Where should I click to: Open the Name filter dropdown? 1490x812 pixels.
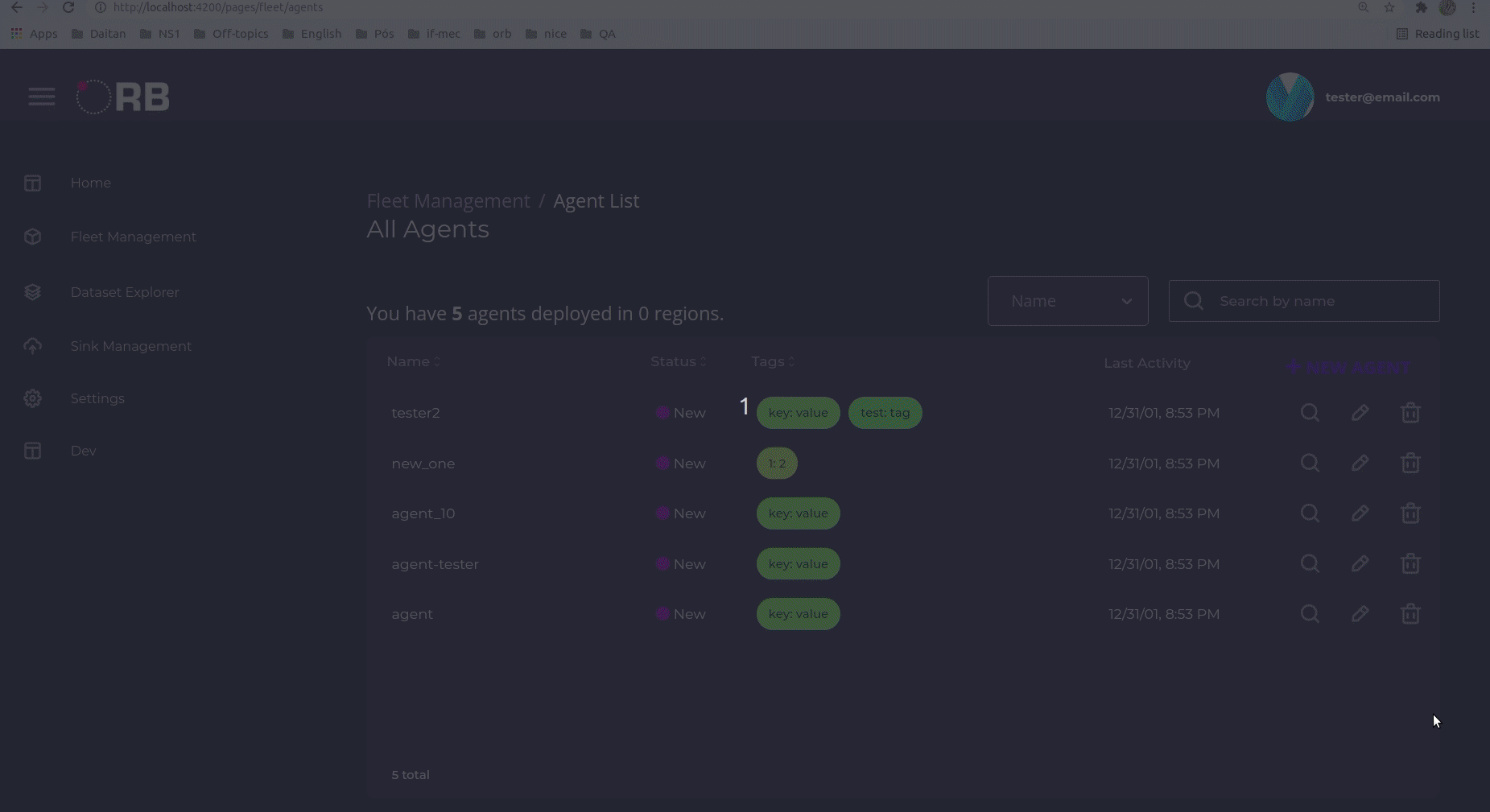pos(1067,300)
